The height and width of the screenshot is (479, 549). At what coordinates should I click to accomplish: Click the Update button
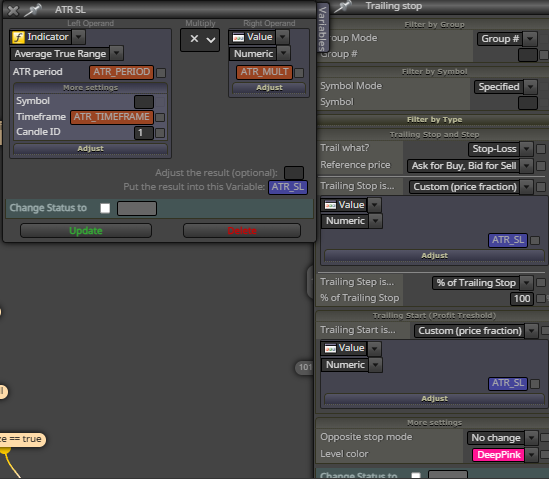click(86, 231)
